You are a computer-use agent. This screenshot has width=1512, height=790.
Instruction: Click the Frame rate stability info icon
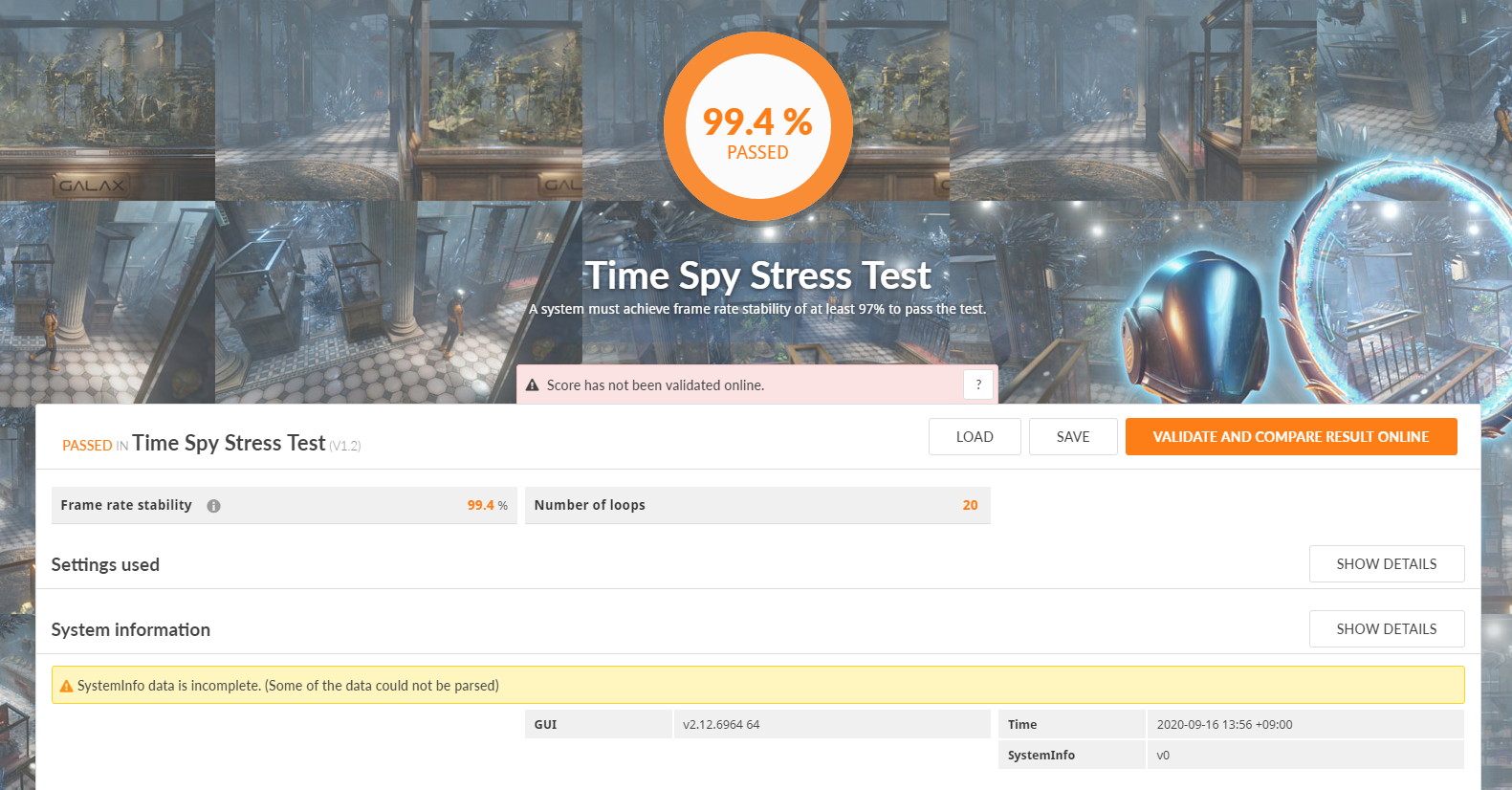pos(213,506)
